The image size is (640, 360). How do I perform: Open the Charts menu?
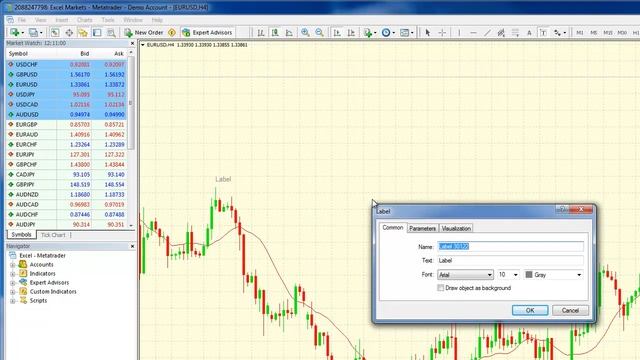84,20
